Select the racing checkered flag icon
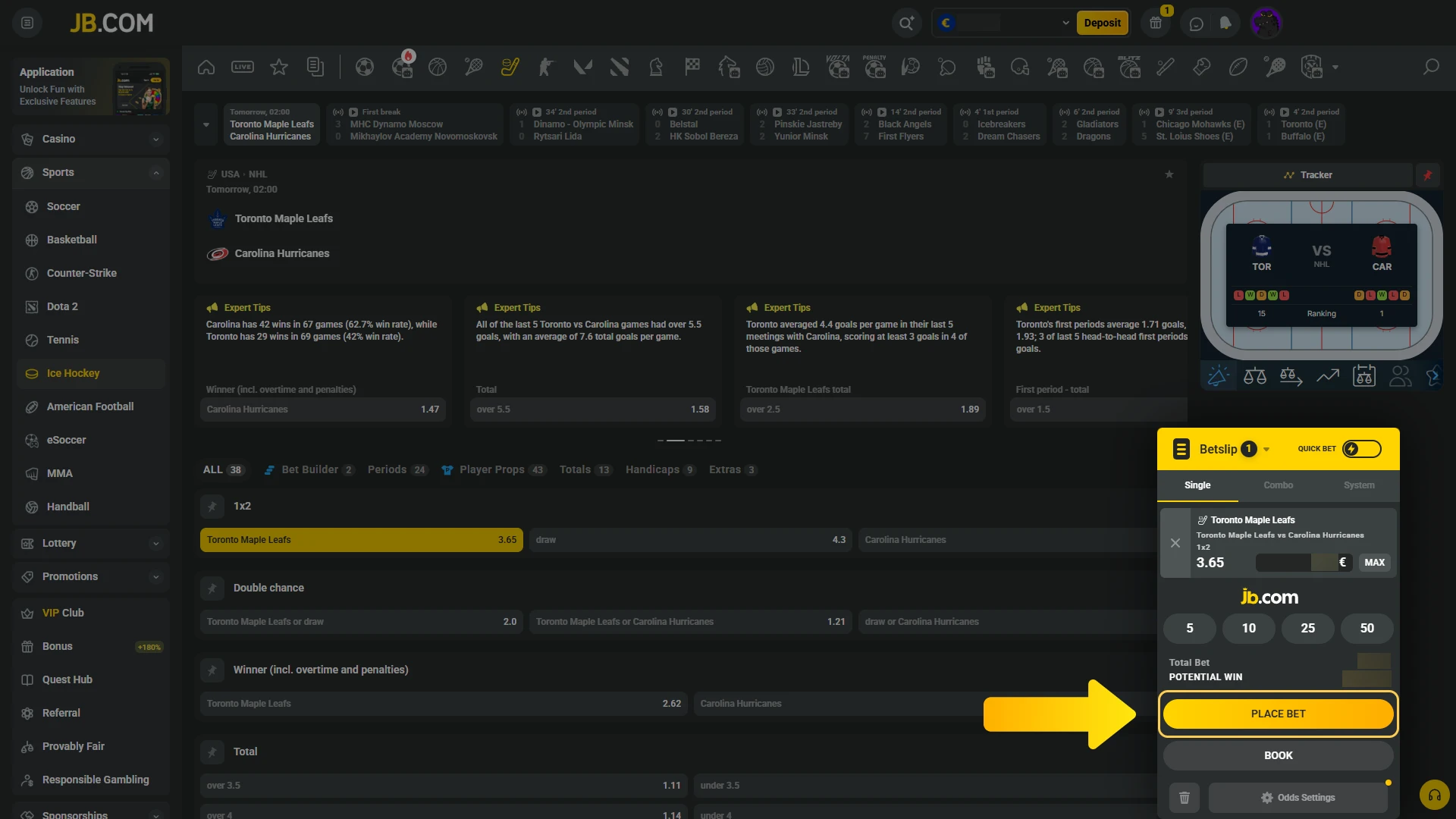This screenshot has width=1456, height=819. tap(692, 67)
